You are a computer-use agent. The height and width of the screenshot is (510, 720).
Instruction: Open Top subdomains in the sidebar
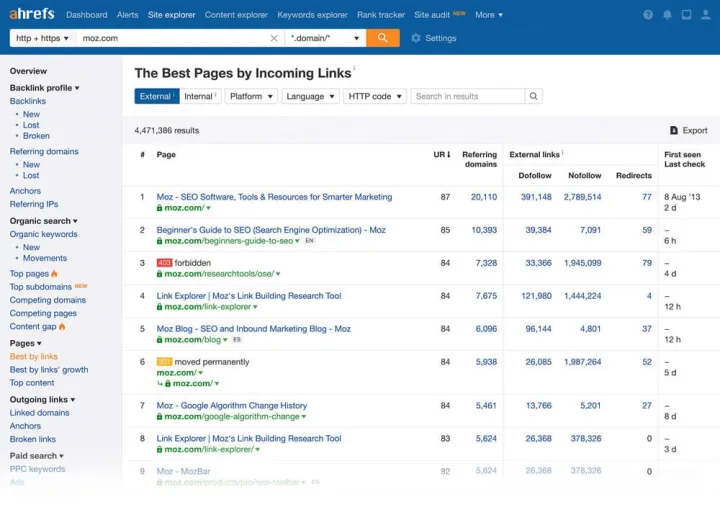pyautogui.click(x=41, y=287)
